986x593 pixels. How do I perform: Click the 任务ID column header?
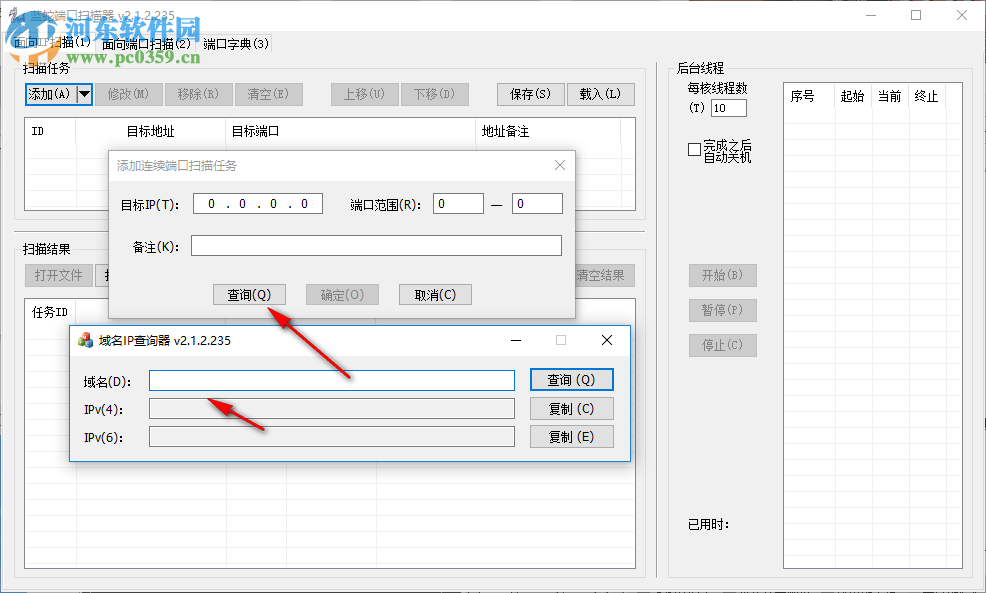pos(50,312)
